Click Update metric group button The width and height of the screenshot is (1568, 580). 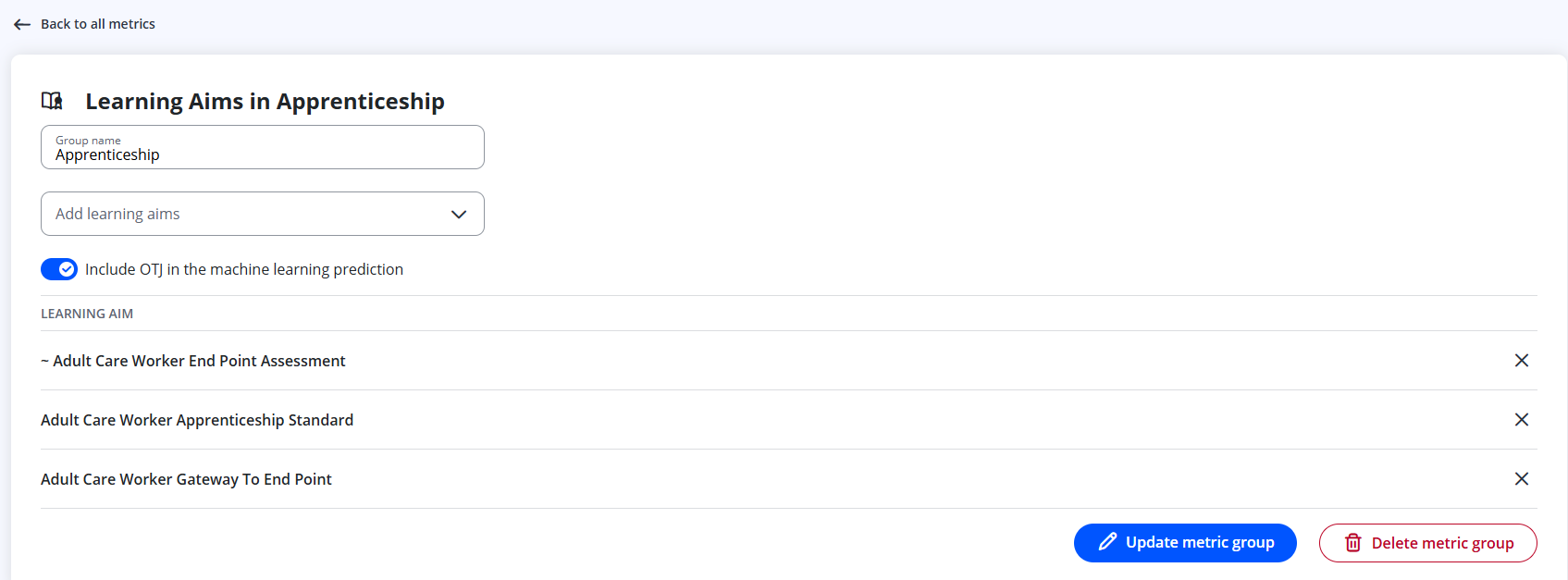(x=1185, y=543)
